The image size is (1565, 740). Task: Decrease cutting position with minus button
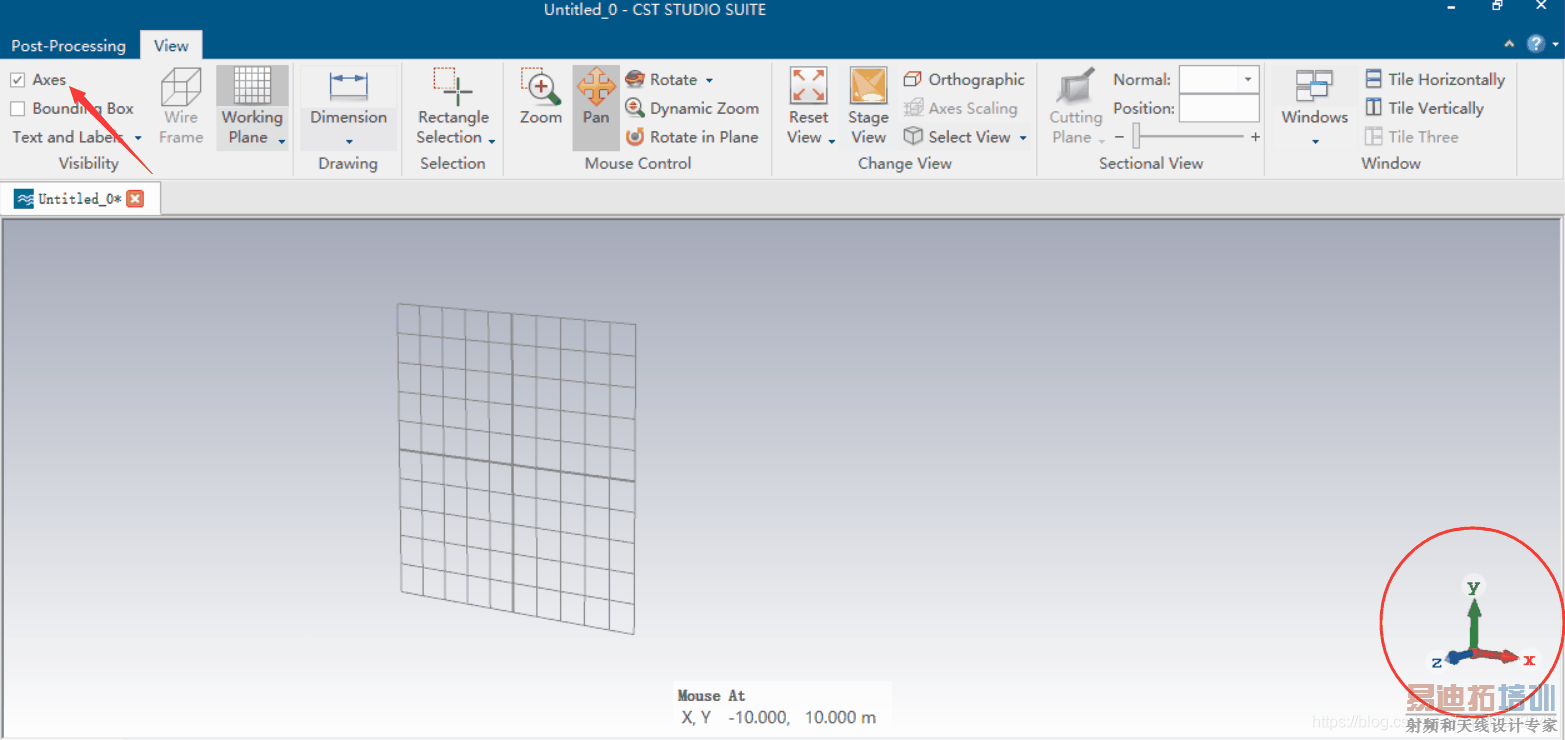[1119, 137]
